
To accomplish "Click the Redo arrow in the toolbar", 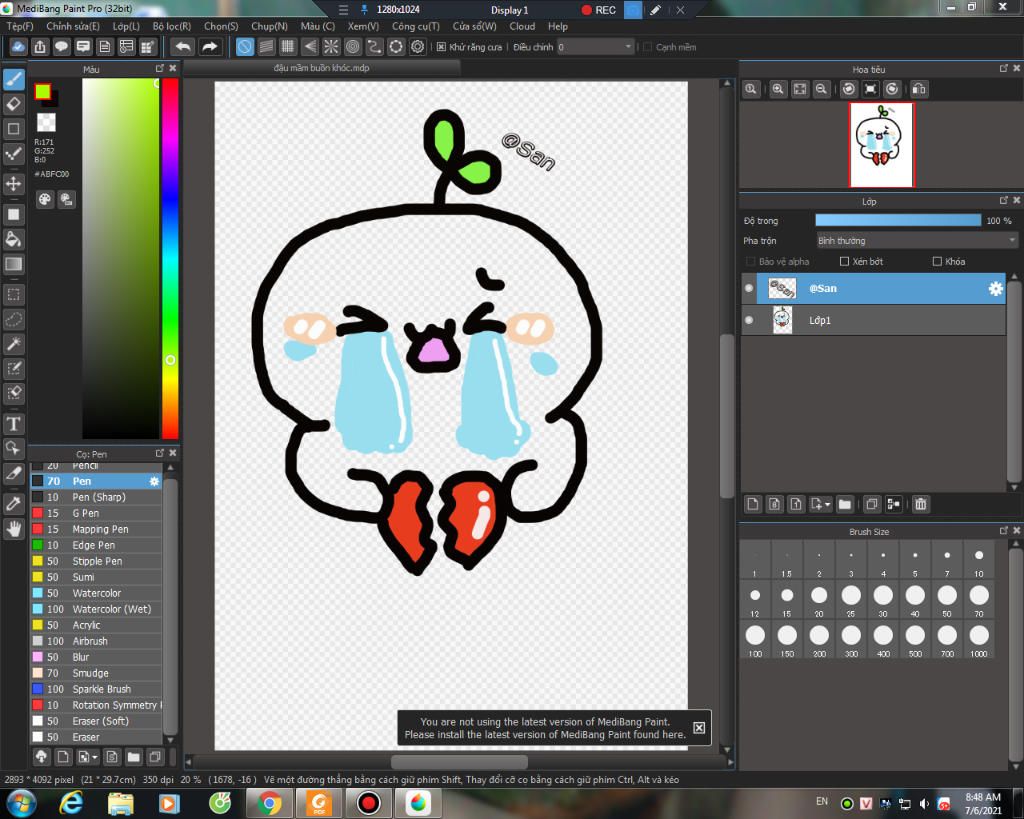I will point(209,46).
